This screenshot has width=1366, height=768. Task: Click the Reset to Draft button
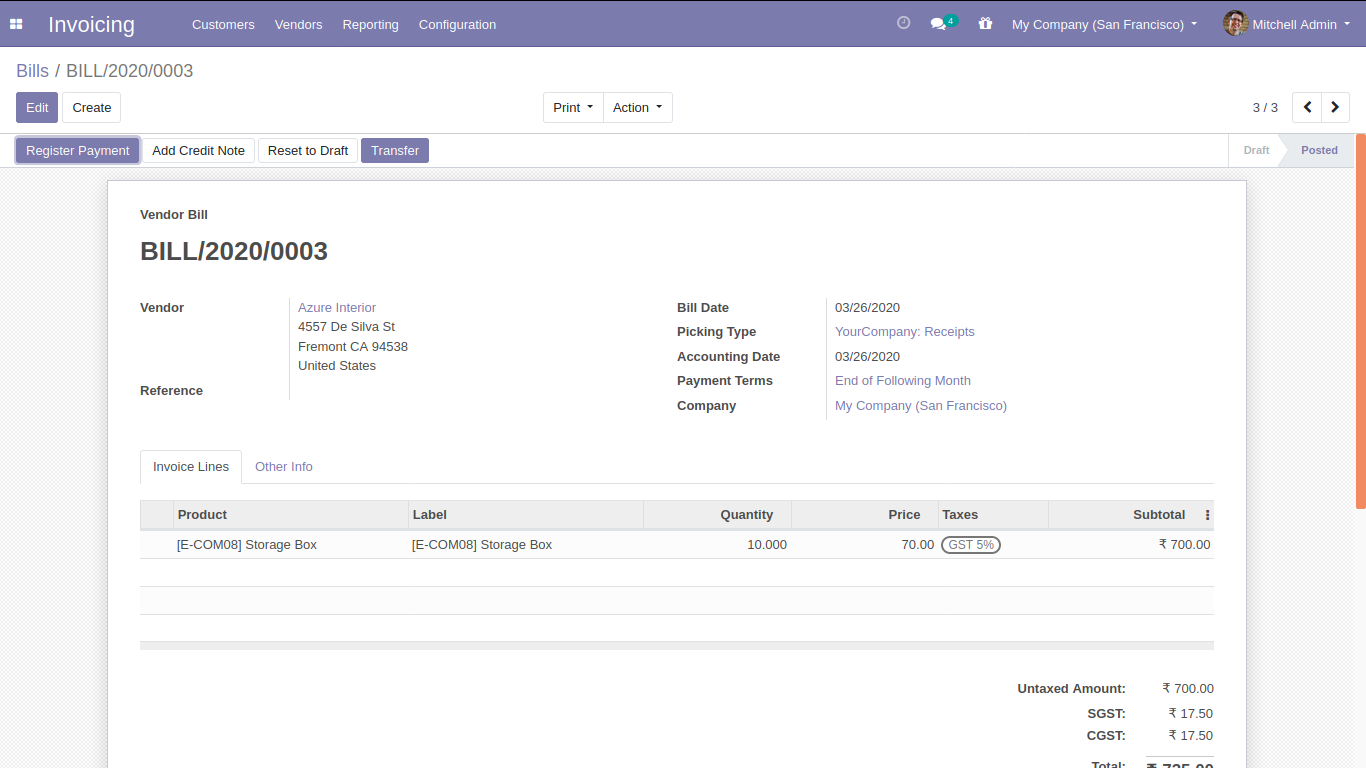(308, 150)
